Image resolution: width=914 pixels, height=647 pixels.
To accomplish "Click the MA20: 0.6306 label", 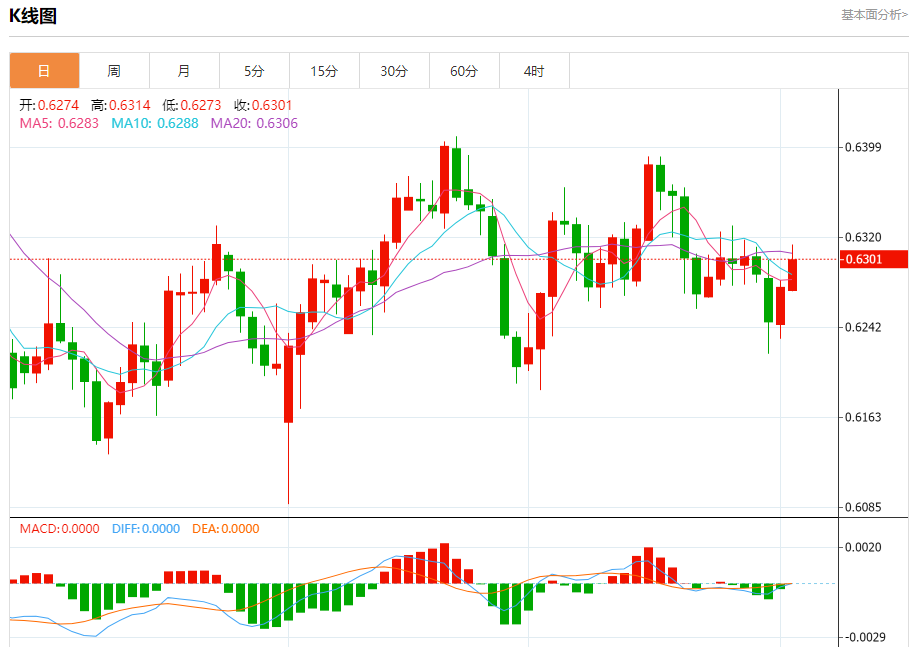I will [254, 124].
